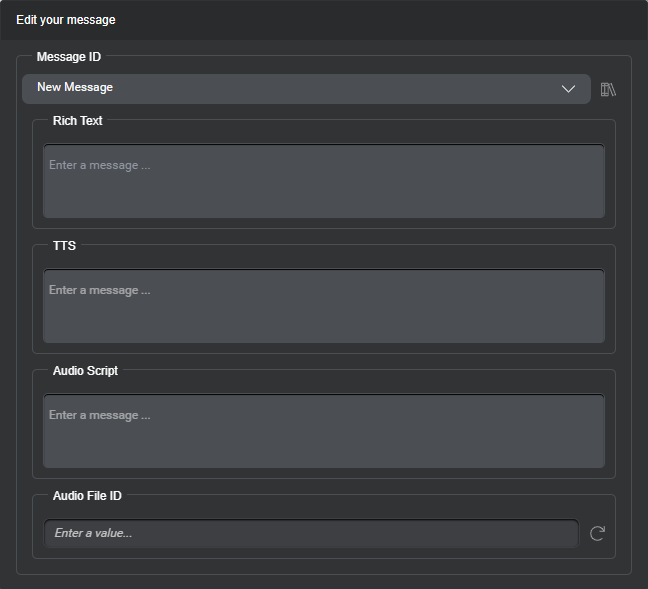Click empty title bar area of dialog
Image resolution: width=648 pixels, height=589 pixels.
pos(400,20)
